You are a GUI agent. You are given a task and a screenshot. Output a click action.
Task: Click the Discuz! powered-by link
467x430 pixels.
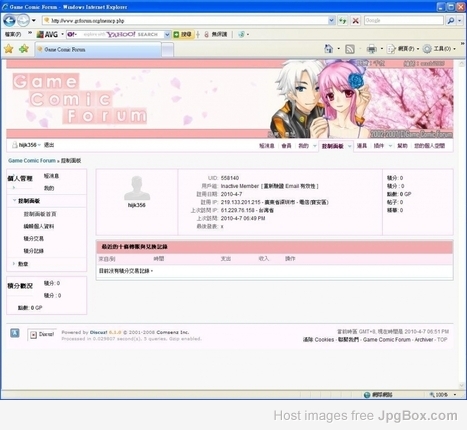click(99, 332)
